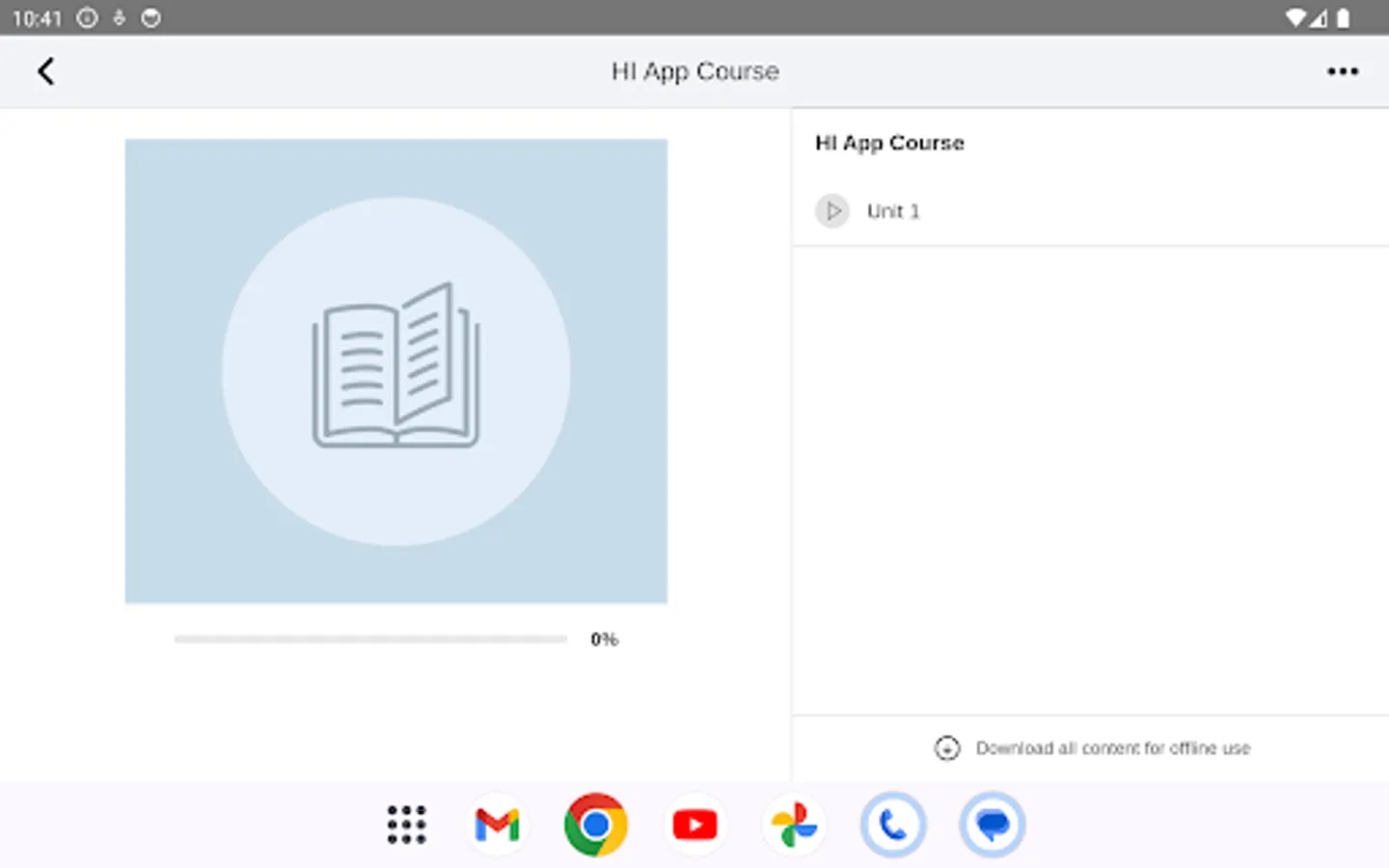This screenshot has height=868, width=1389.
Task: Select the HI App Course panel heading
Action: tap(889, 143)
